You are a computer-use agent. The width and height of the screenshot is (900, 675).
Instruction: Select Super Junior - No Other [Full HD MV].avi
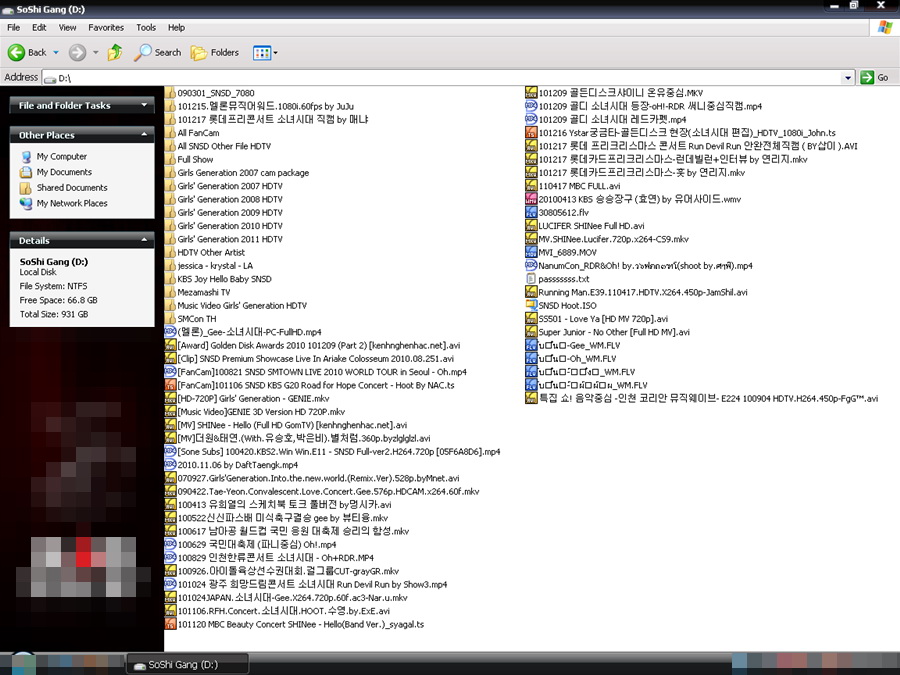tap(614, 332)
